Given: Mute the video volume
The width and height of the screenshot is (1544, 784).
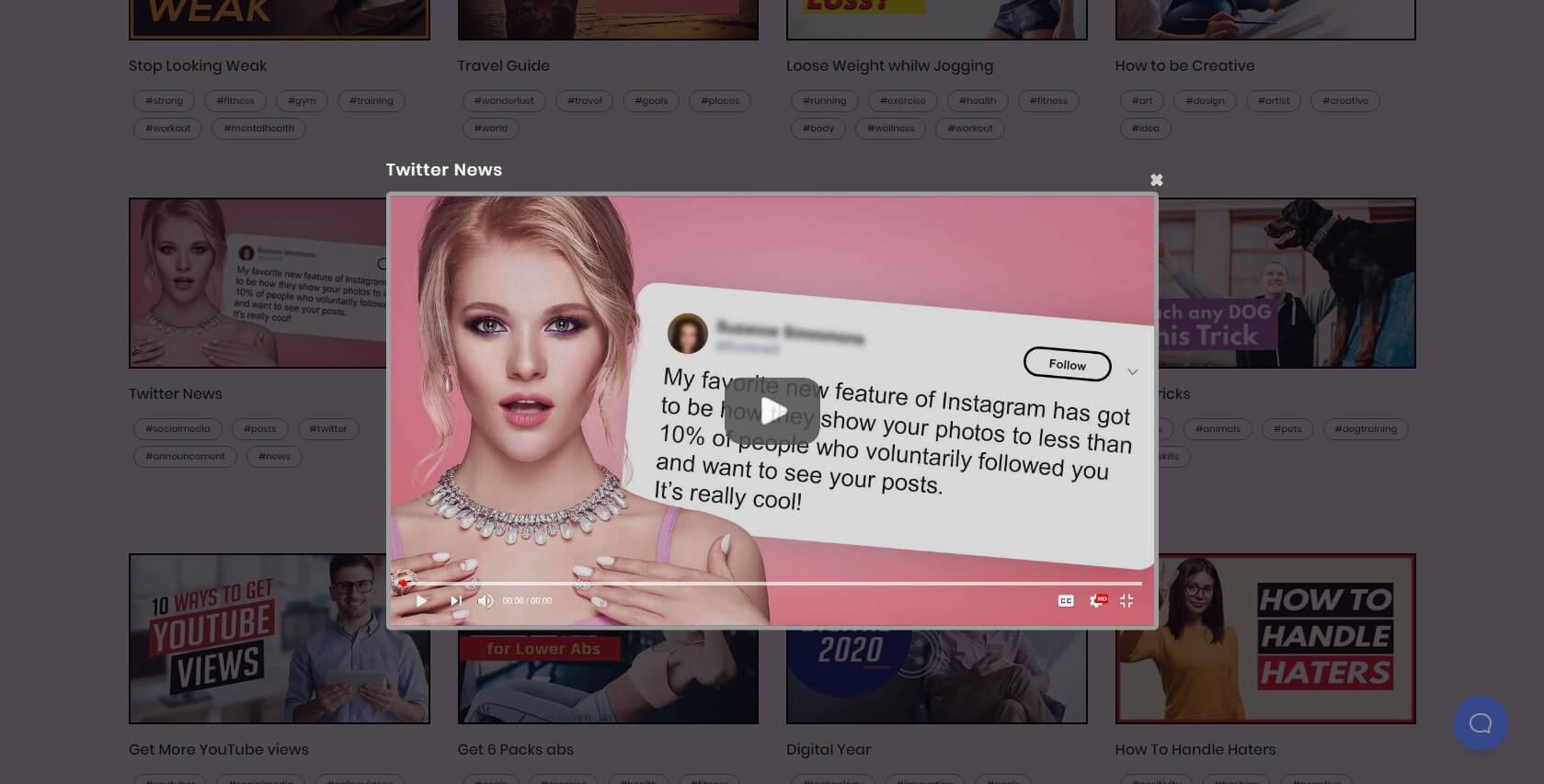Looking at the screenshot, I should pos(486,601).
